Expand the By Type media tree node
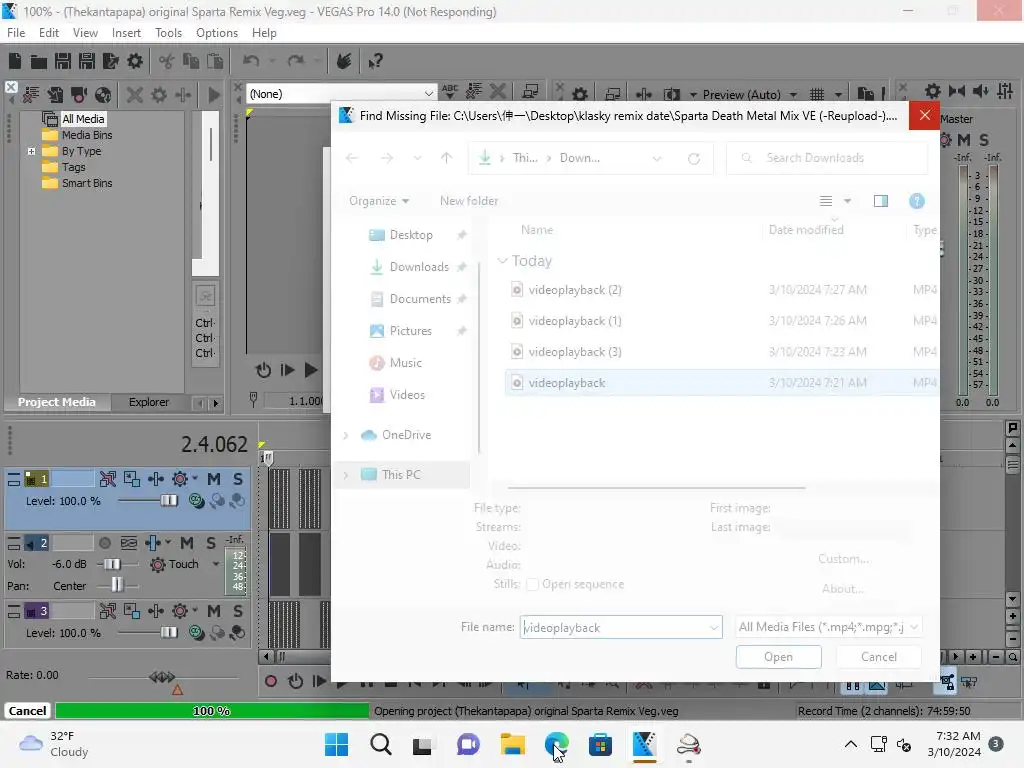The image size is (1024, 768). [x=31, y=152]
